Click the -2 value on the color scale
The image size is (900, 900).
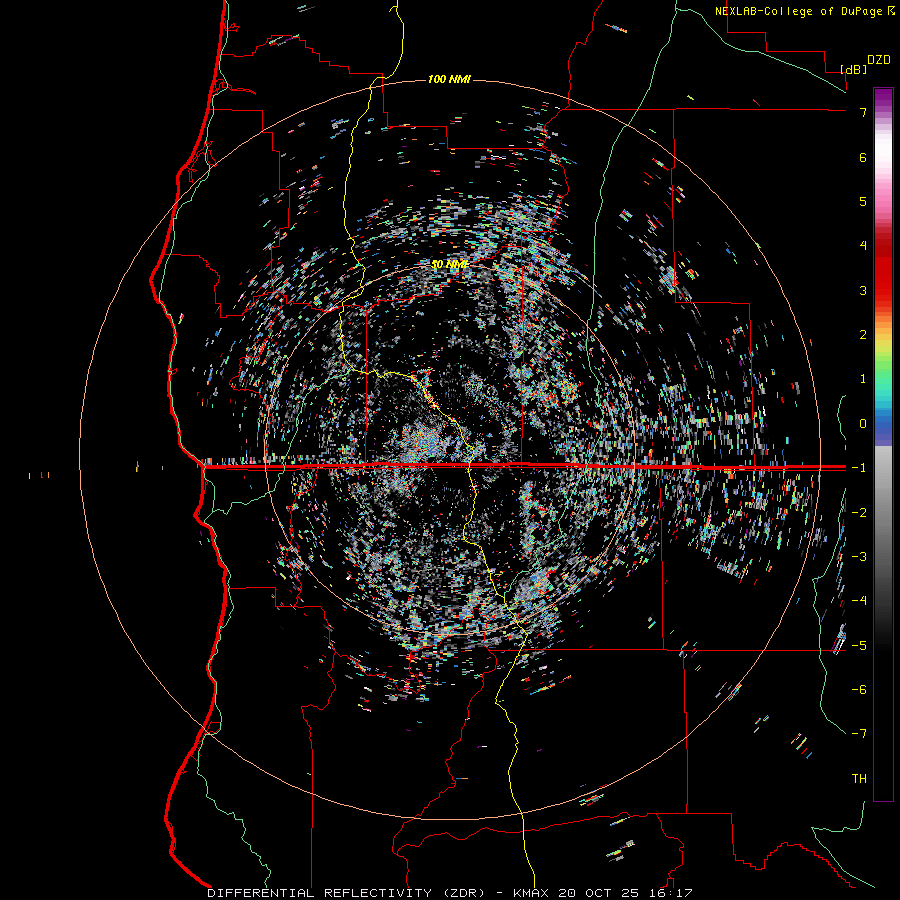pos(859,513)
